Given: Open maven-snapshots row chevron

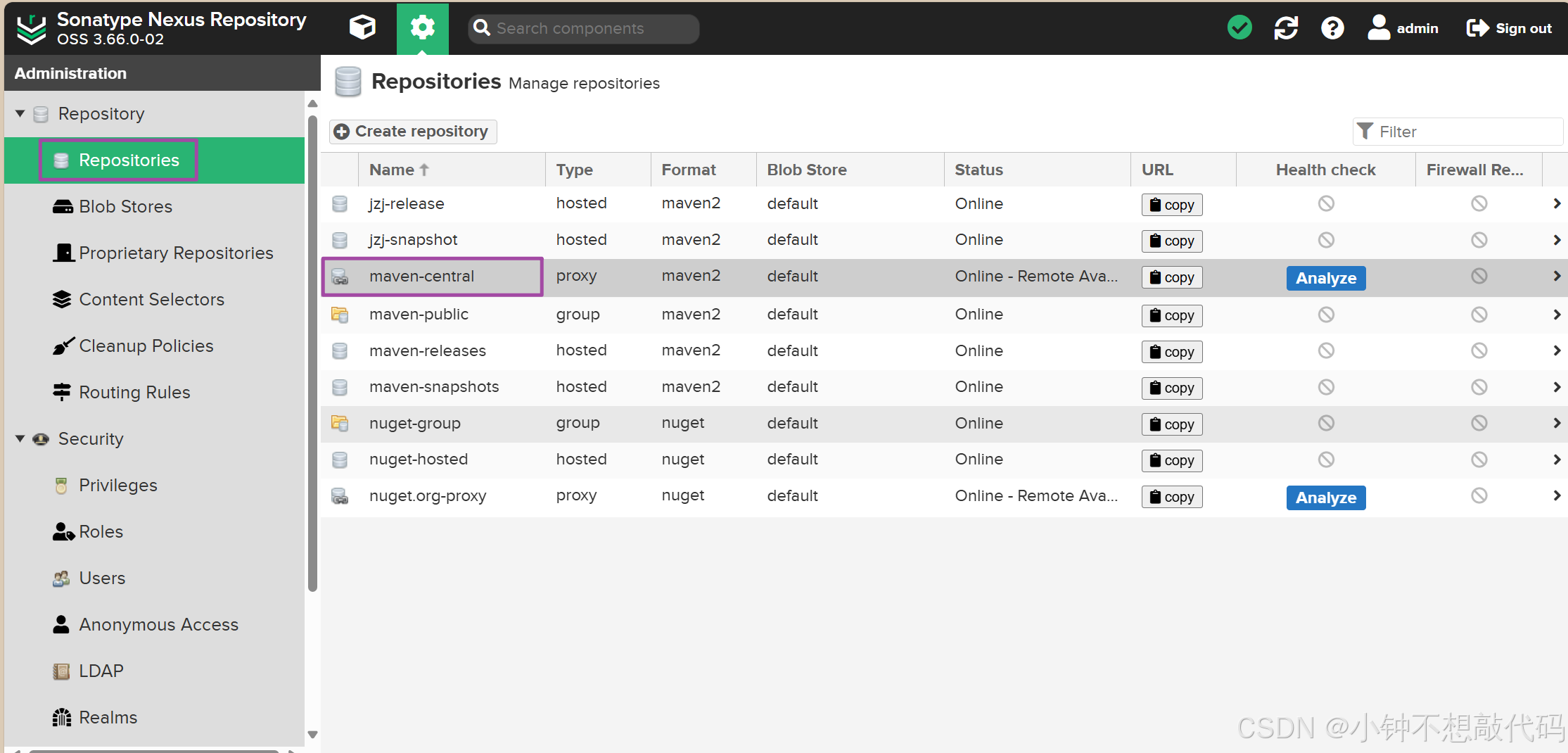Looking at the screenshot, I should coord(1557,387).
